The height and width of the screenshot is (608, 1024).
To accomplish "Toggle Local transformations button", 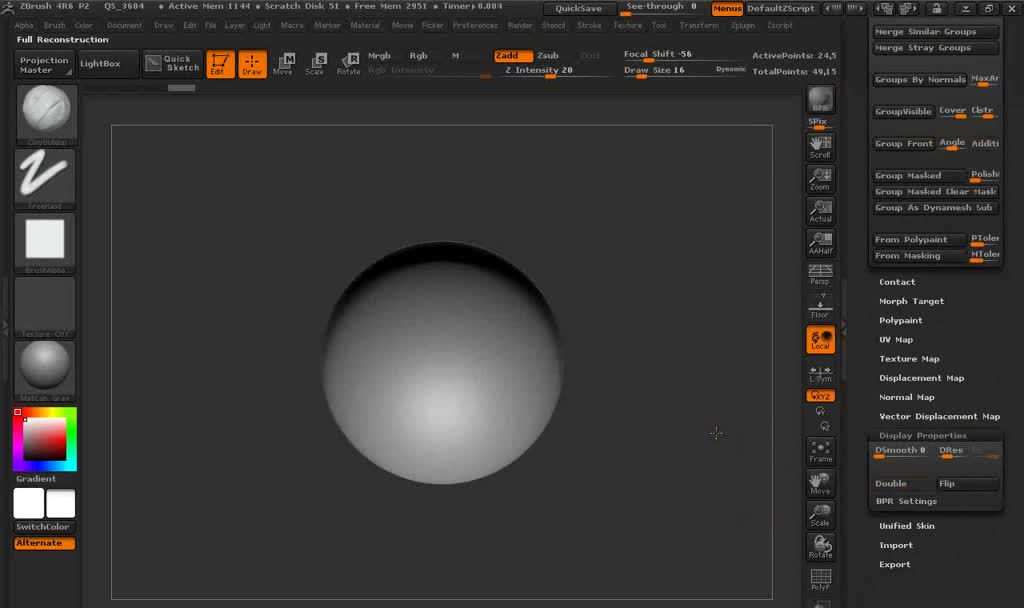I will click(x=820, y=340).
